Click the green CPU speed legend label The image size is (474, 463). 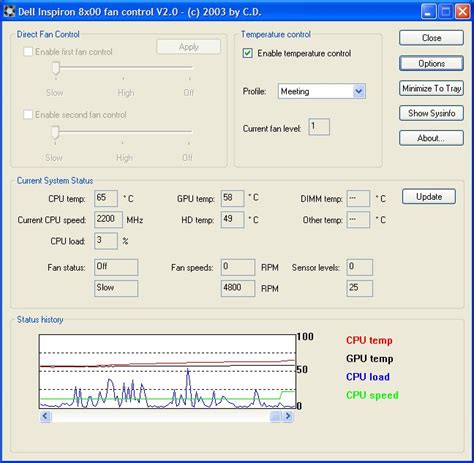372,395
